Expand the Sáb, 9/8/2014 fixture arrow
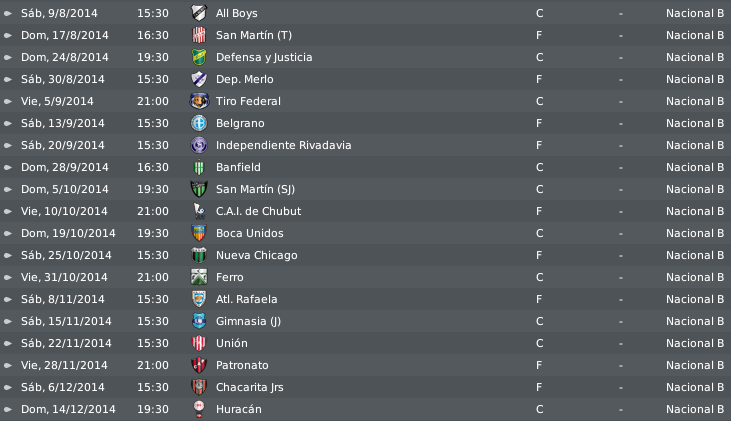The image size is (731, 421). (7, 14)
